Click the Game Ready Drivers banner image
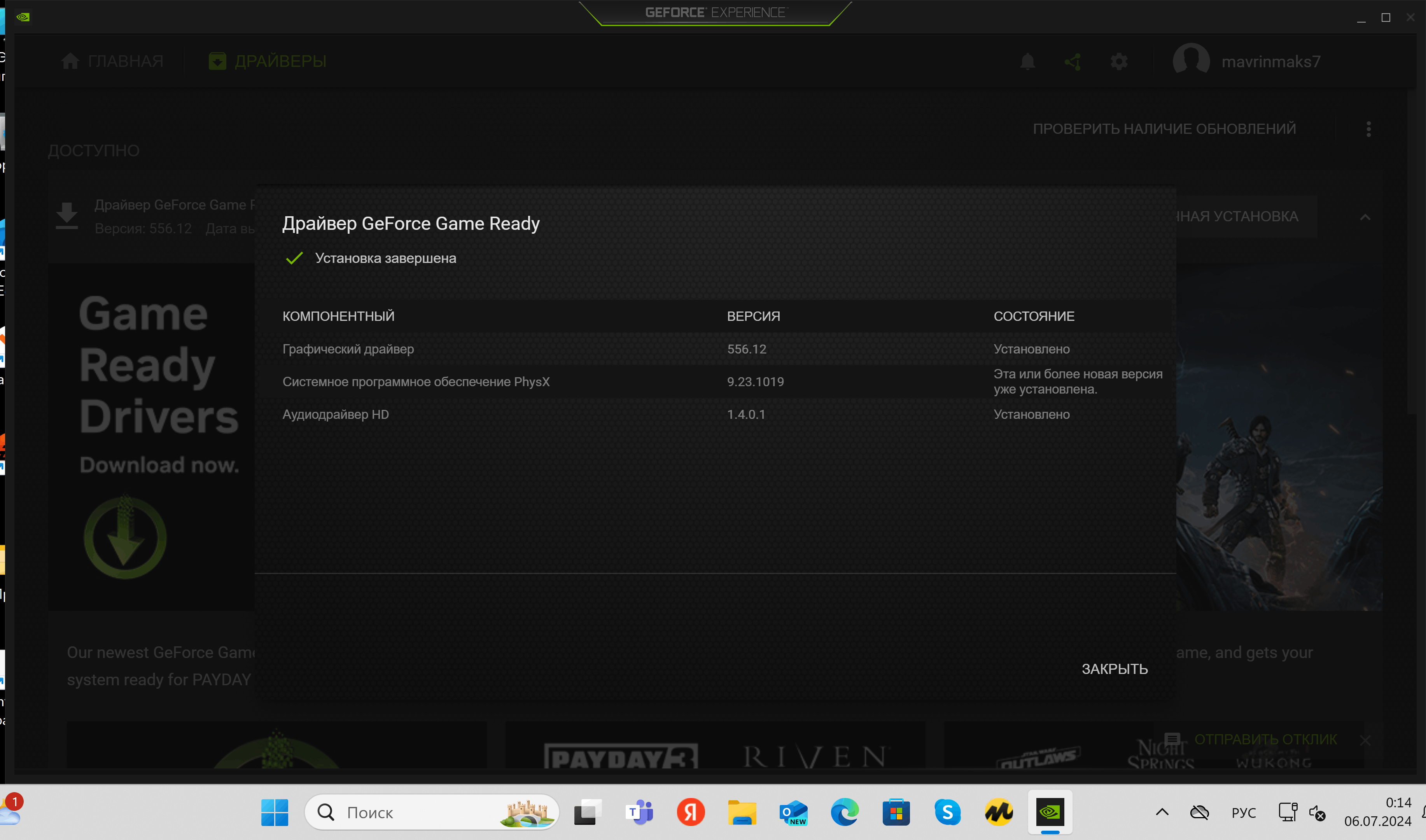1426x840 pixels. pos(152,436)
